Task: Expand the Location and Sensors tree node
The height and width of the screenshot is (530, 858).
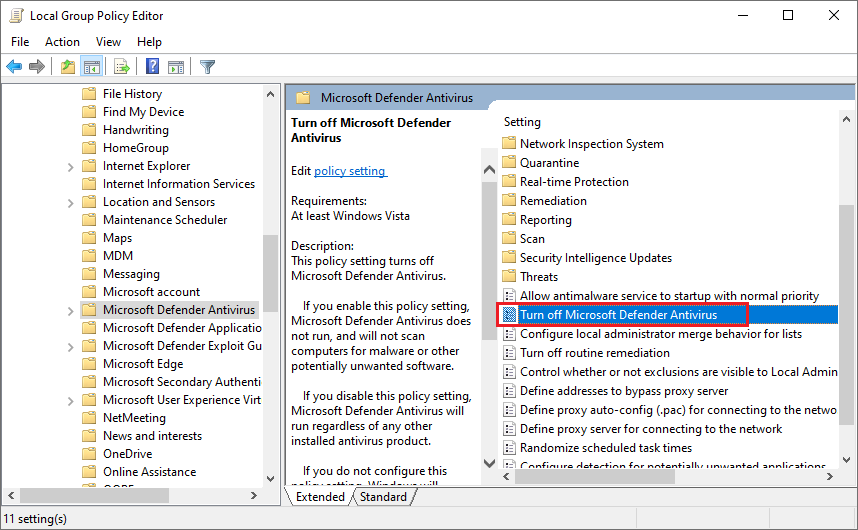Action: click(70, 203)
